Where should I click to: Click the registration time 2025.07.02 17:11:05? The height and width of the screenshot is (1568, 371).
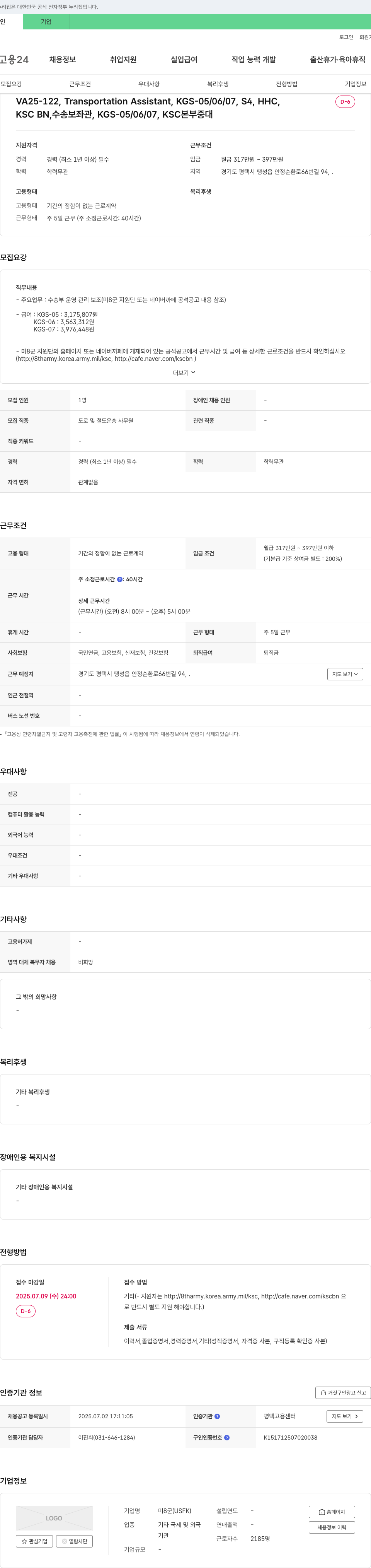(x=105, y=1416)
